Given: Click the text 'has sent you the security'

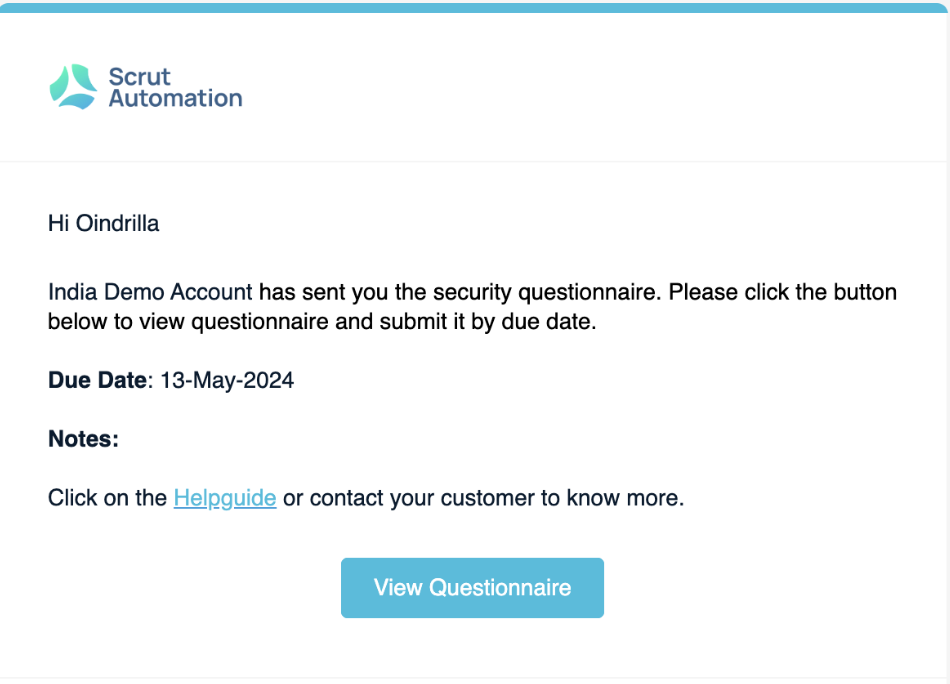Looking at the screenshot, I should 386,292.
